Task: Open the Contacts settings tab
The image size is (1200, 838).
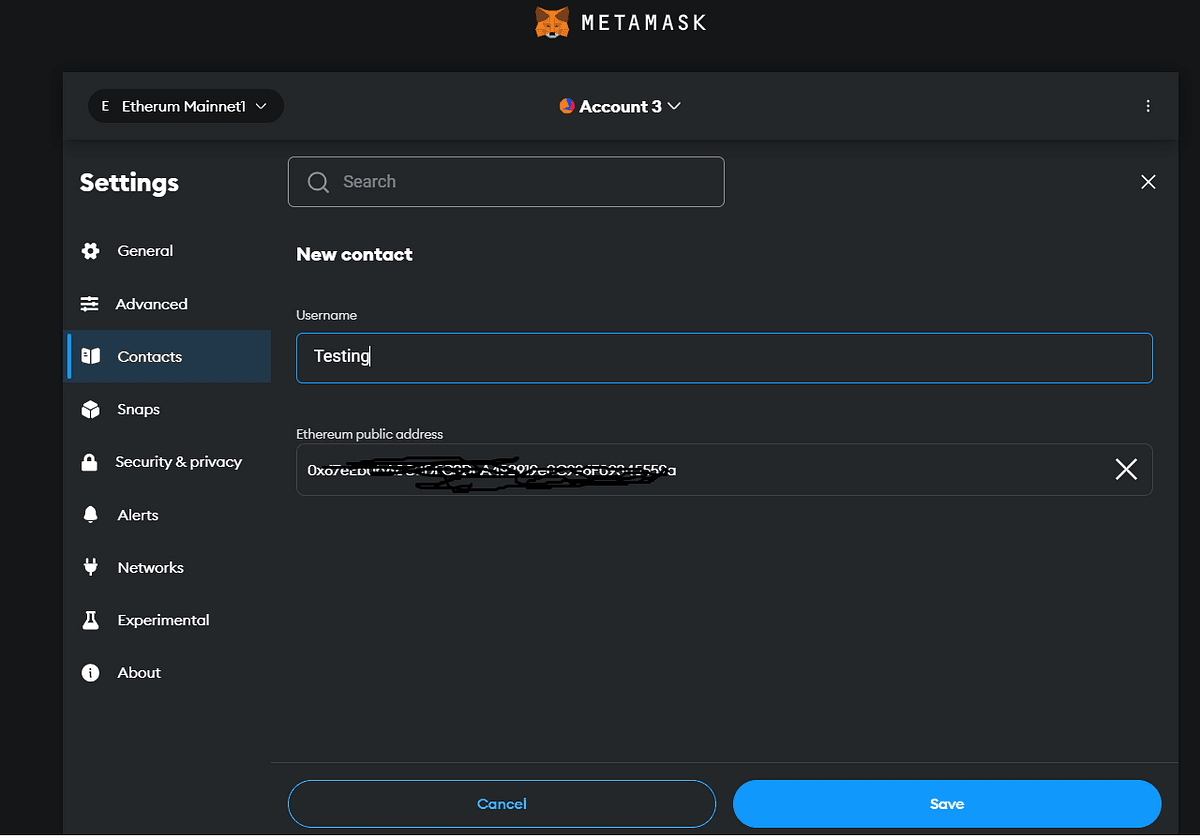Action: [149, 357]
